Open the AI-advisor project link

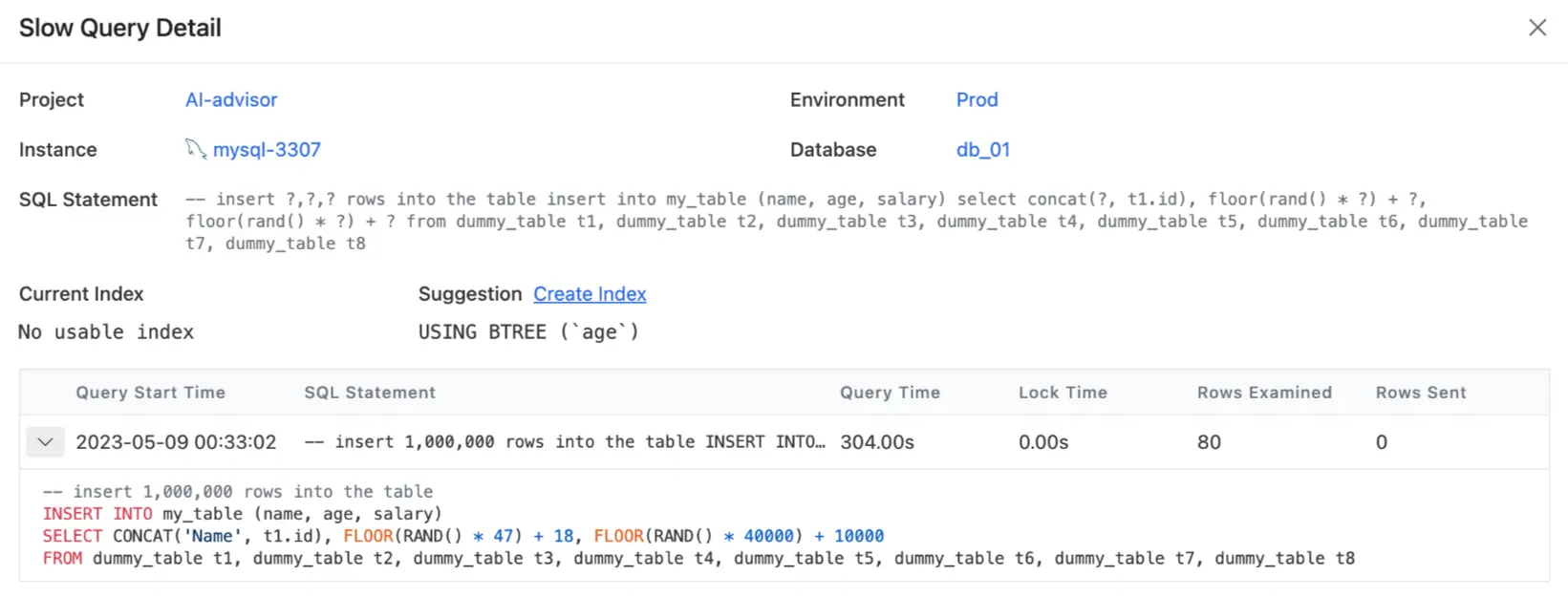click(x=231, y=99)
